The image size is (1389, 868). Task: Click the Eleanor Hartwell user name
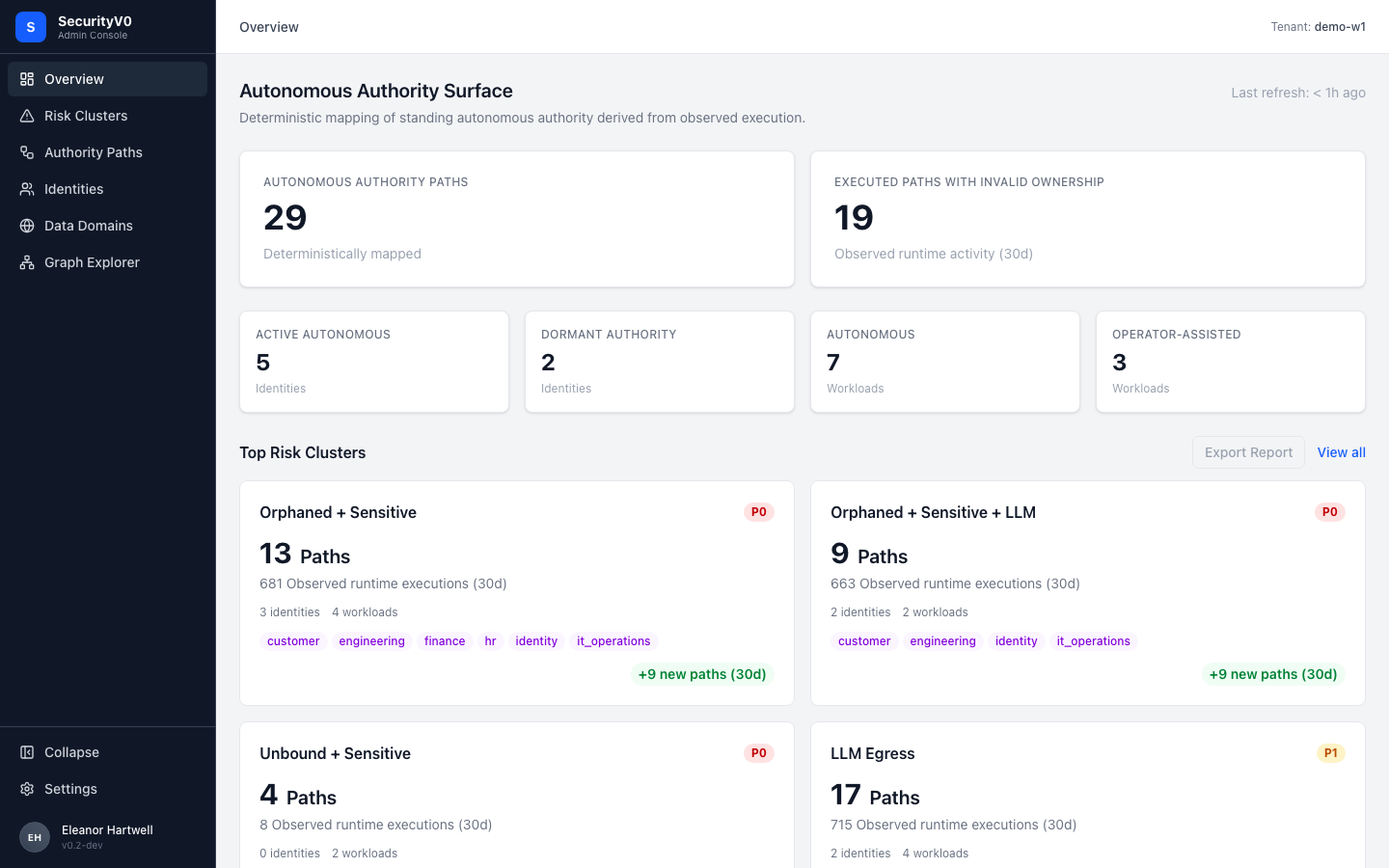[107, 829]
